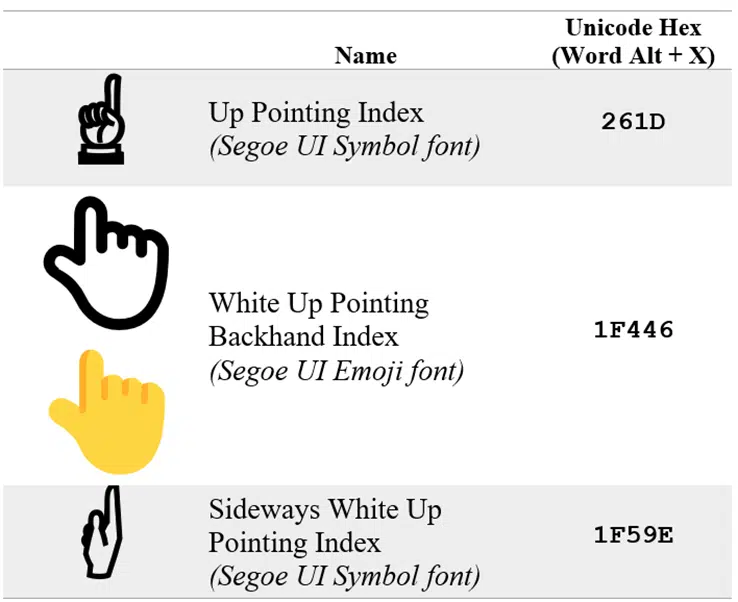Click '(Segoe UI Symbol font)' note in first row
This screenshot has height=602, width=738.
pos(345,147)
